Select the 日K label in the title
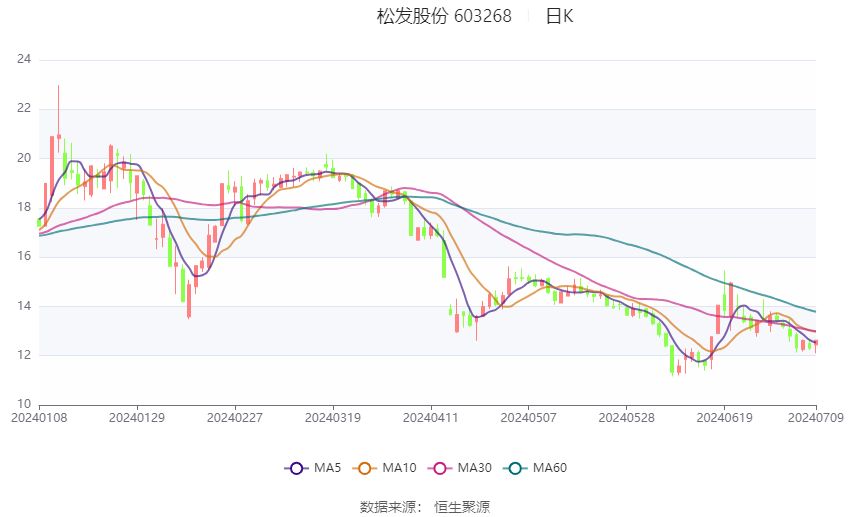 559,16
